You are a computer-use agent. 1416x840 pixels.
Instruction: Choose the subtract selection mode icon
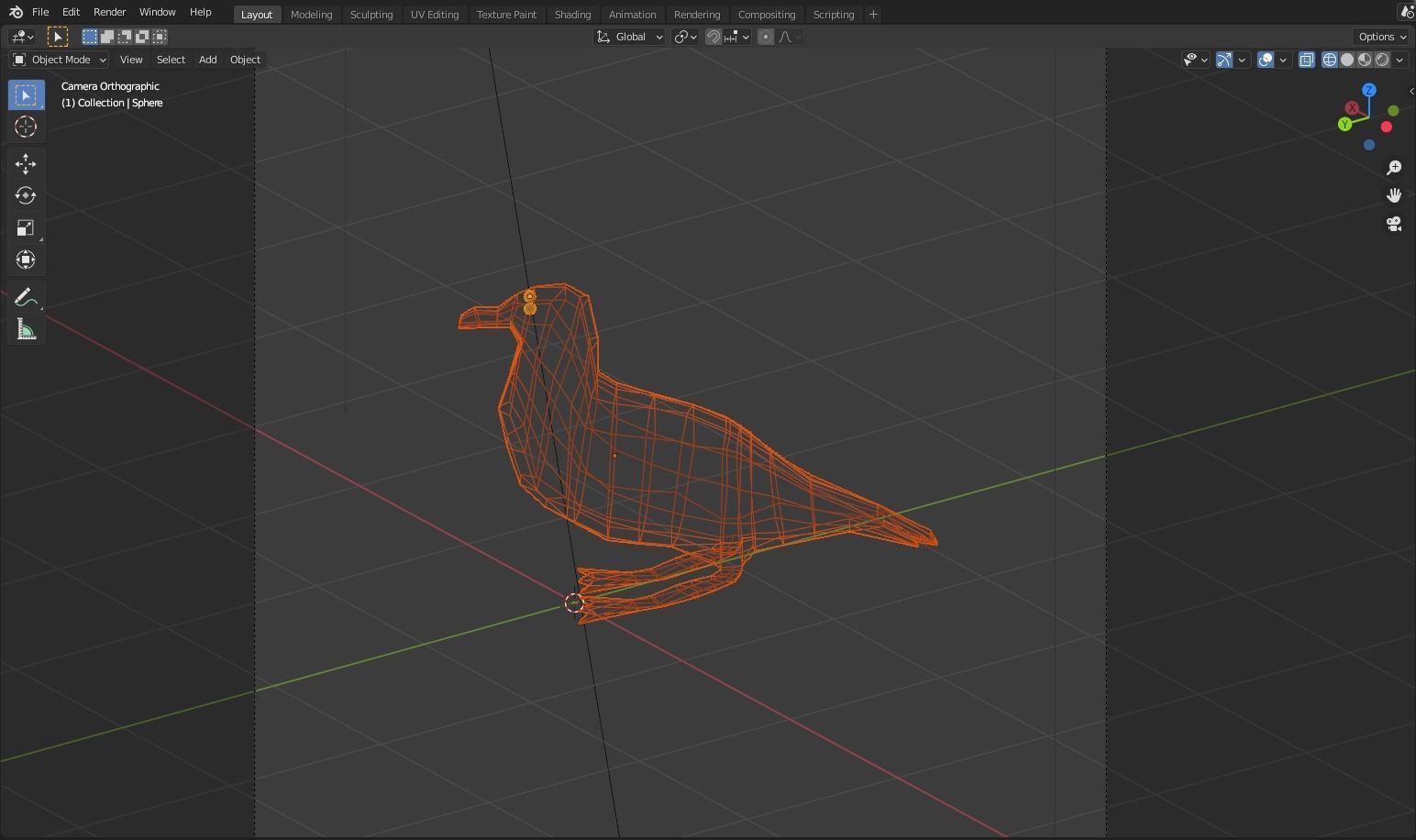125,37
